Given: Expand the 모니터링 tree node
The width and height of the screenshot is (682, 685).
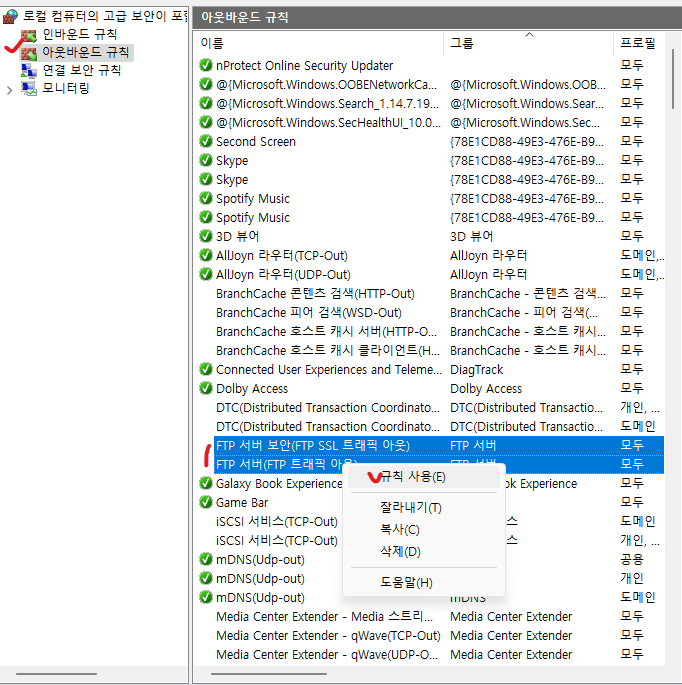Looking at the screenshot, I should pyautogui.click(x=10, y=90).
